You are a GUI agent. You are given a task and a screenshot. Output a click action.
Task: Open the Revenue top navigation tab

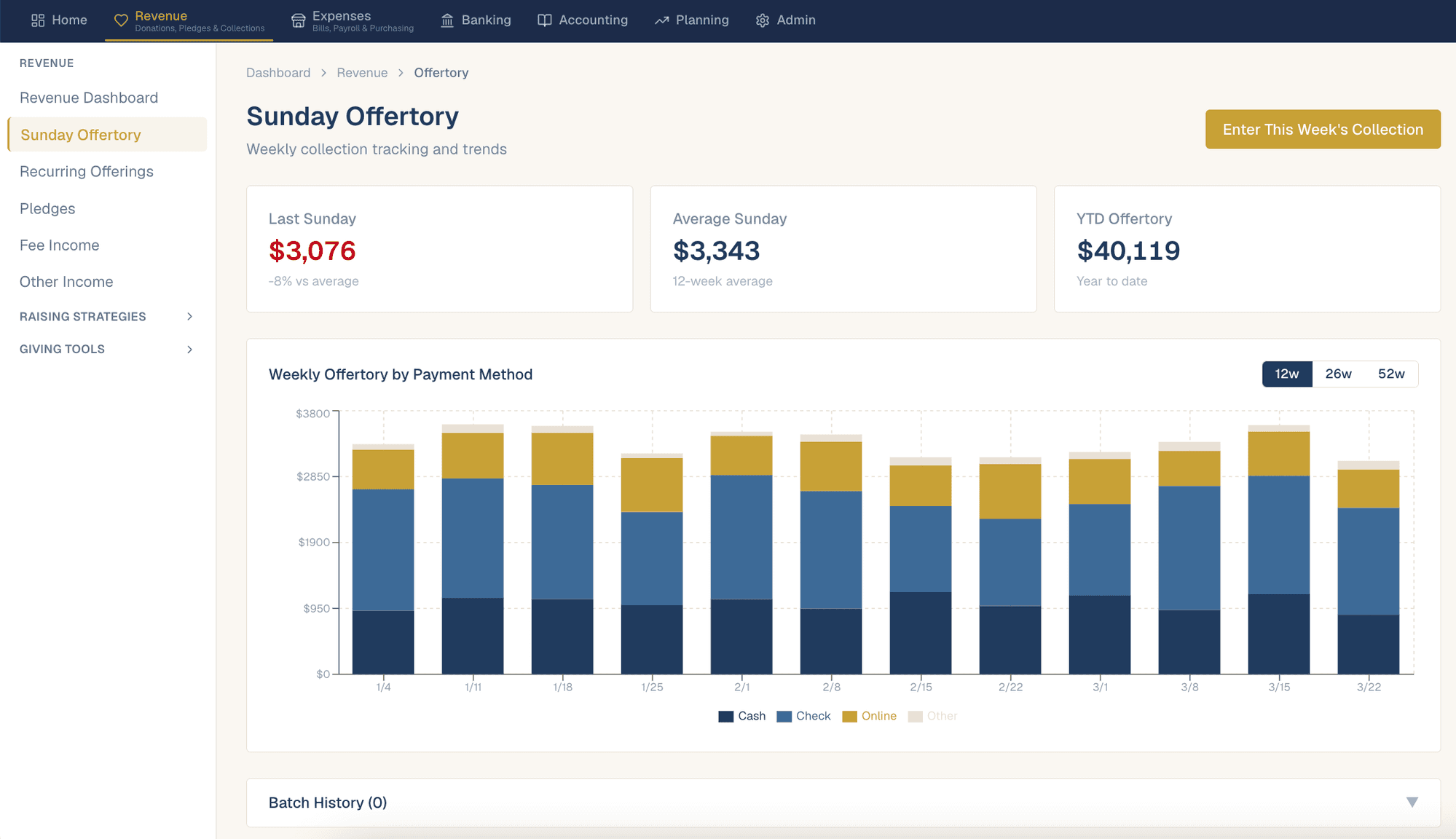point(189,21)
